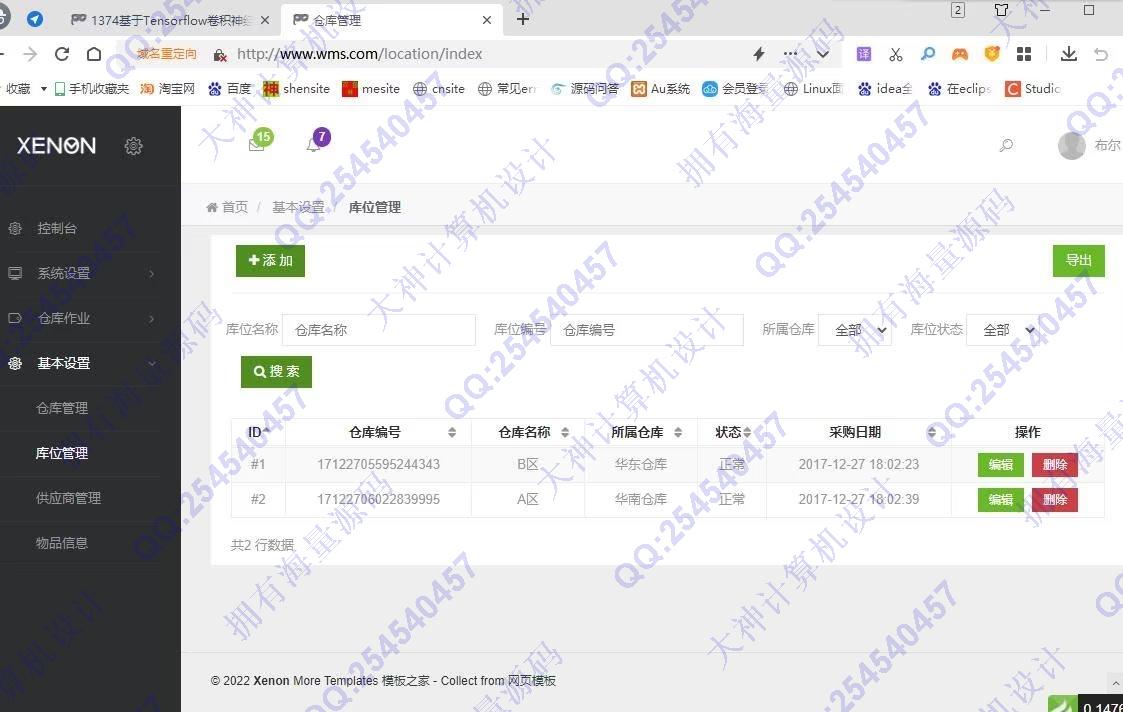Click 删除 for row #2 A区
Viewport: 1123px width, 712px height.
(x=1054, y=499)
